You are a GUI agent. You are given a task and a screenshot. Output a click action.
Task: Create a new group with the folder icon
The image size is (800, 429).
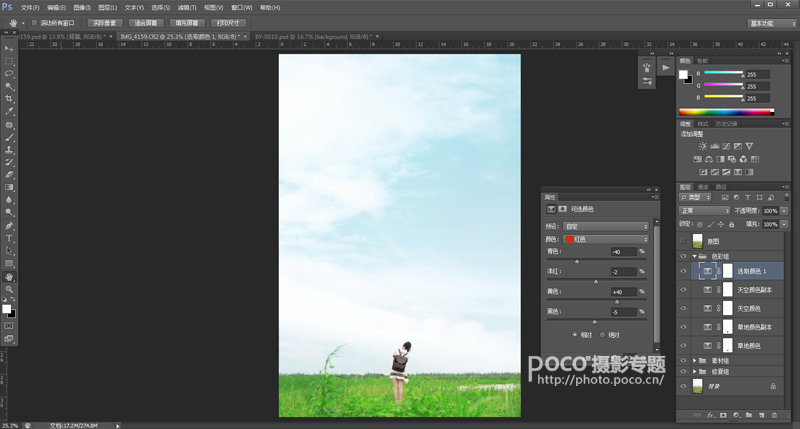point(748,415)
